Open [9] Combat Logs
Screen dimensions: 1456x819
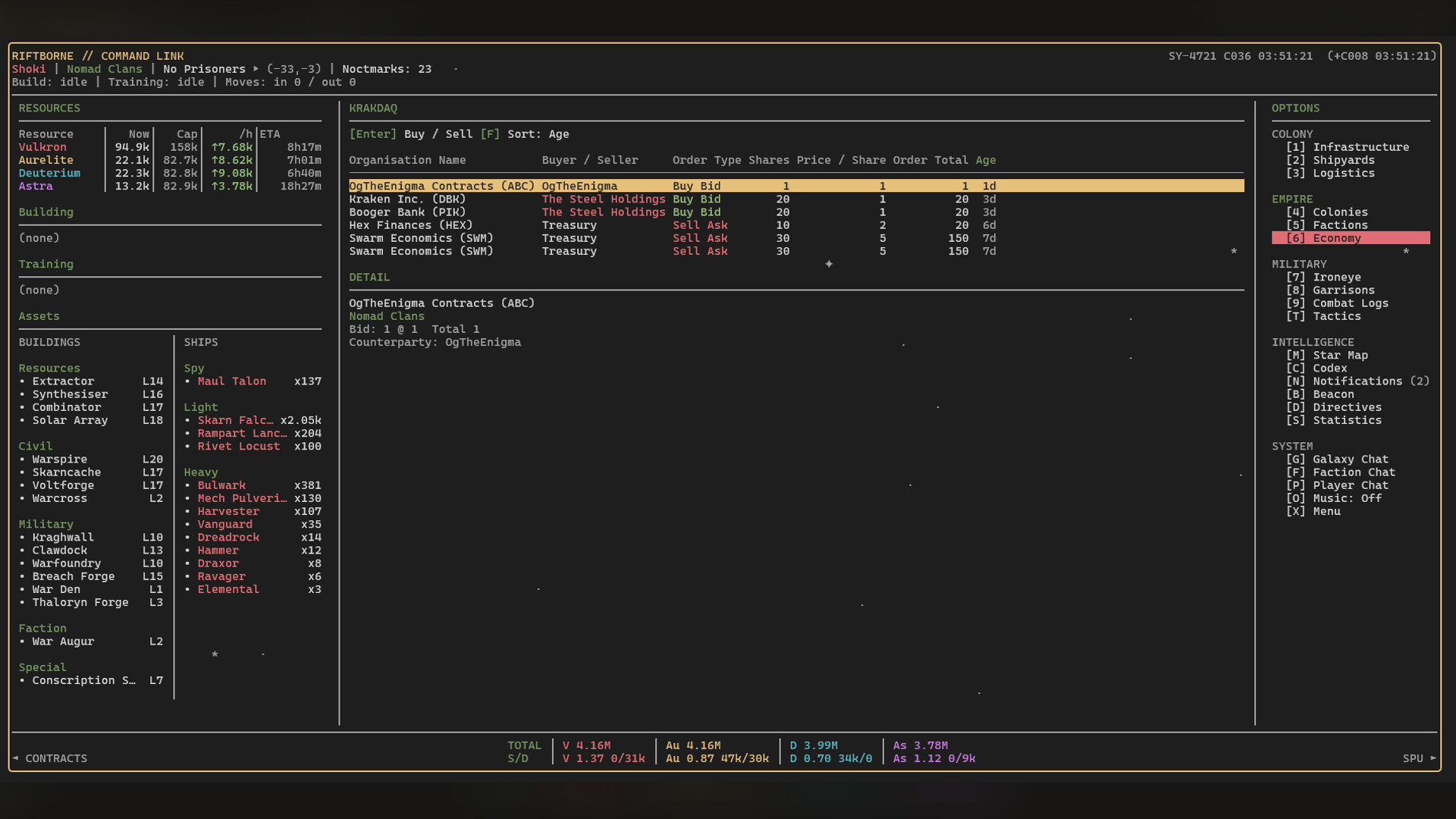pyautogui.click(x=1337, y=303)
